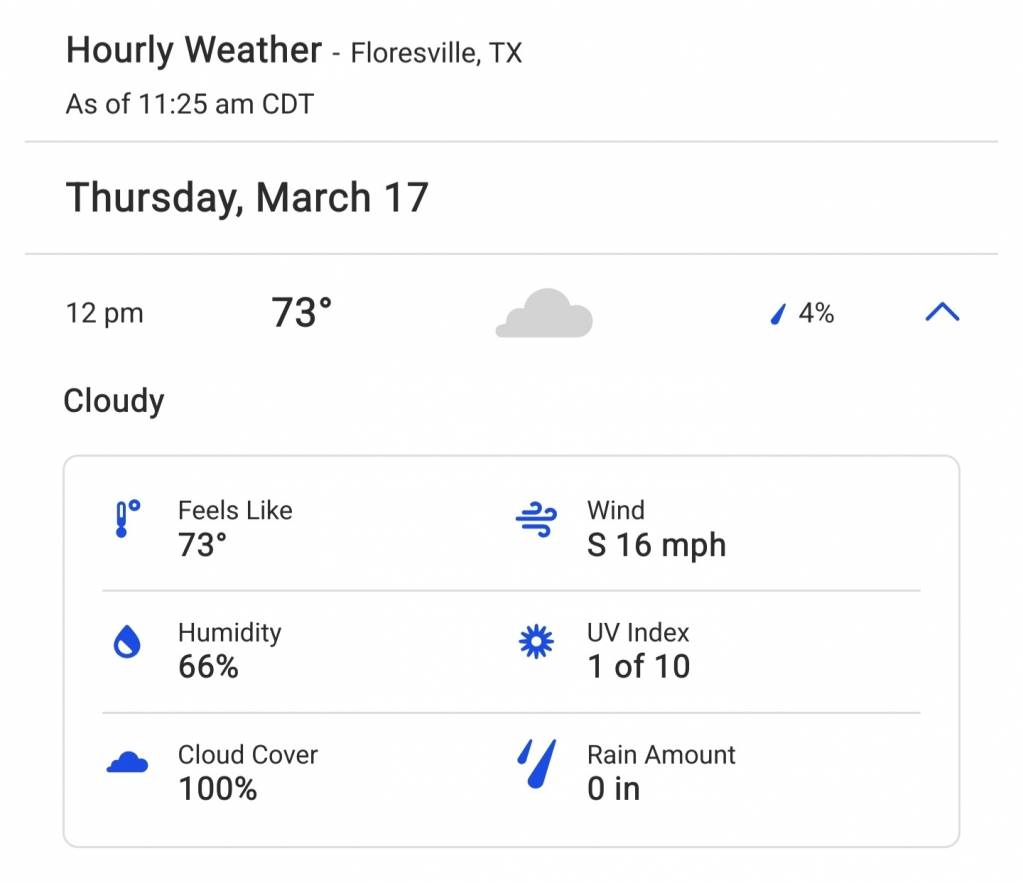Click the Hourly Weather heading
Viewport: 1023px width, 883px height.
(194, 50)
